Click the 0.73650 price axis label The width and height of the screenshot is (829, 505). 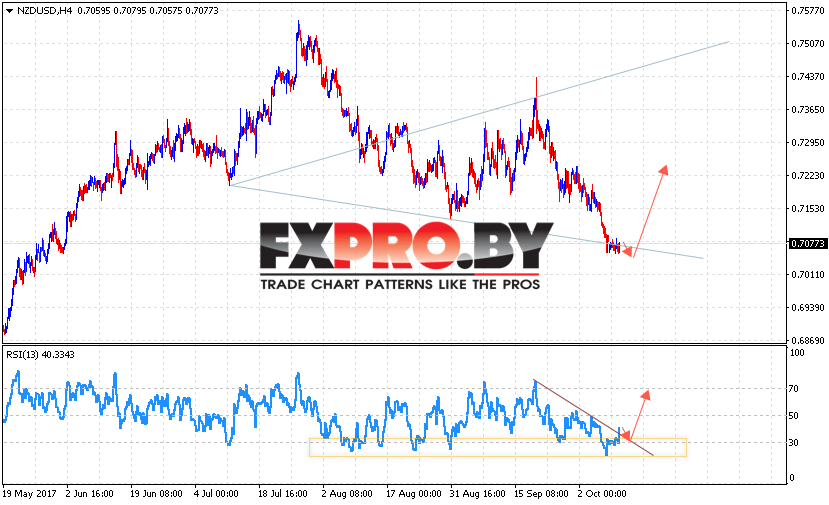point(807,109)
